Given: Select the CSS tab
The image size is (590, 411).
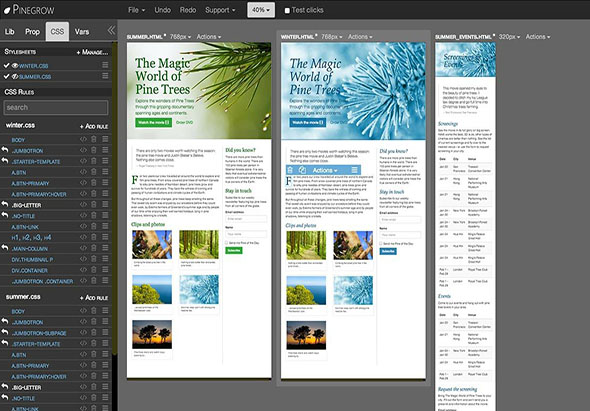Looking at the screenshot, I should click(57, 32).
